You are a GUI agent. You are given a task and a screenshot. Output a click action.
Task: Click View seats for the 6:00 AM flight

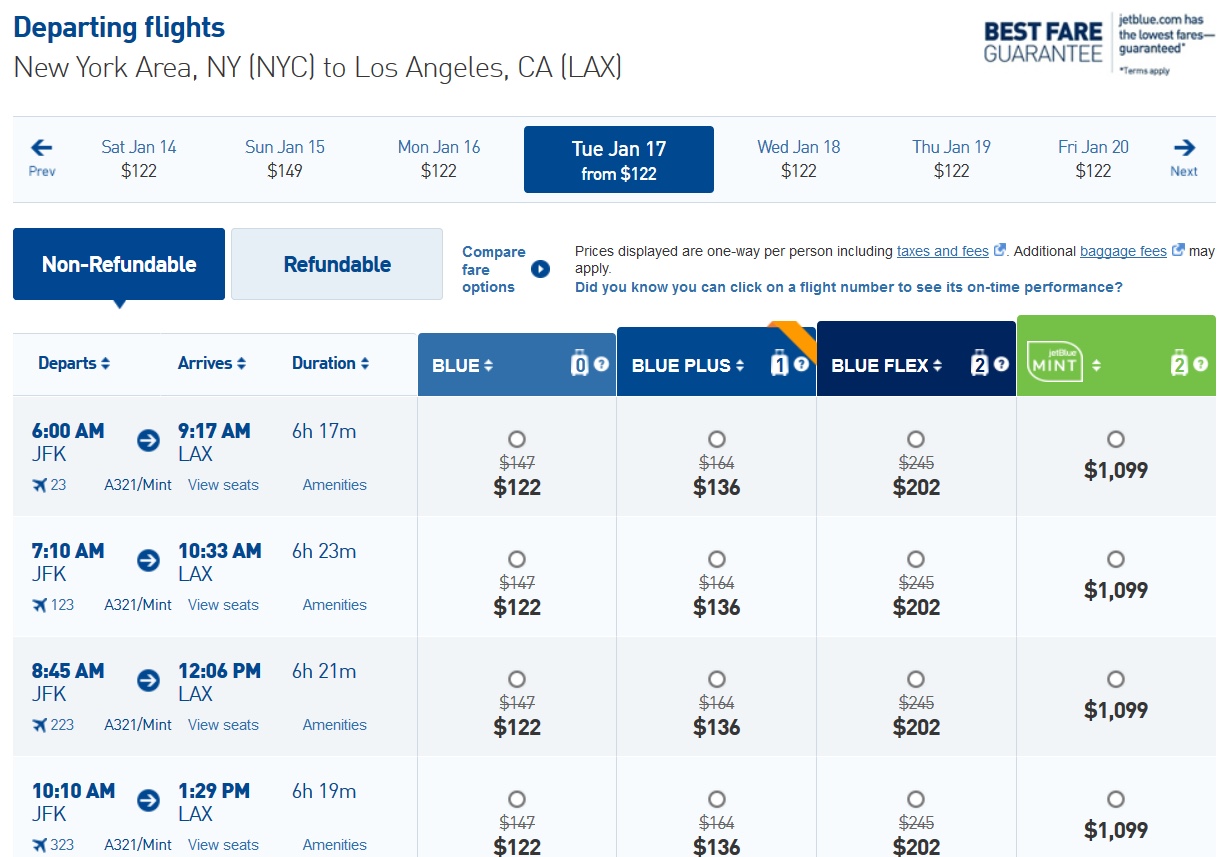pos(222,485)
